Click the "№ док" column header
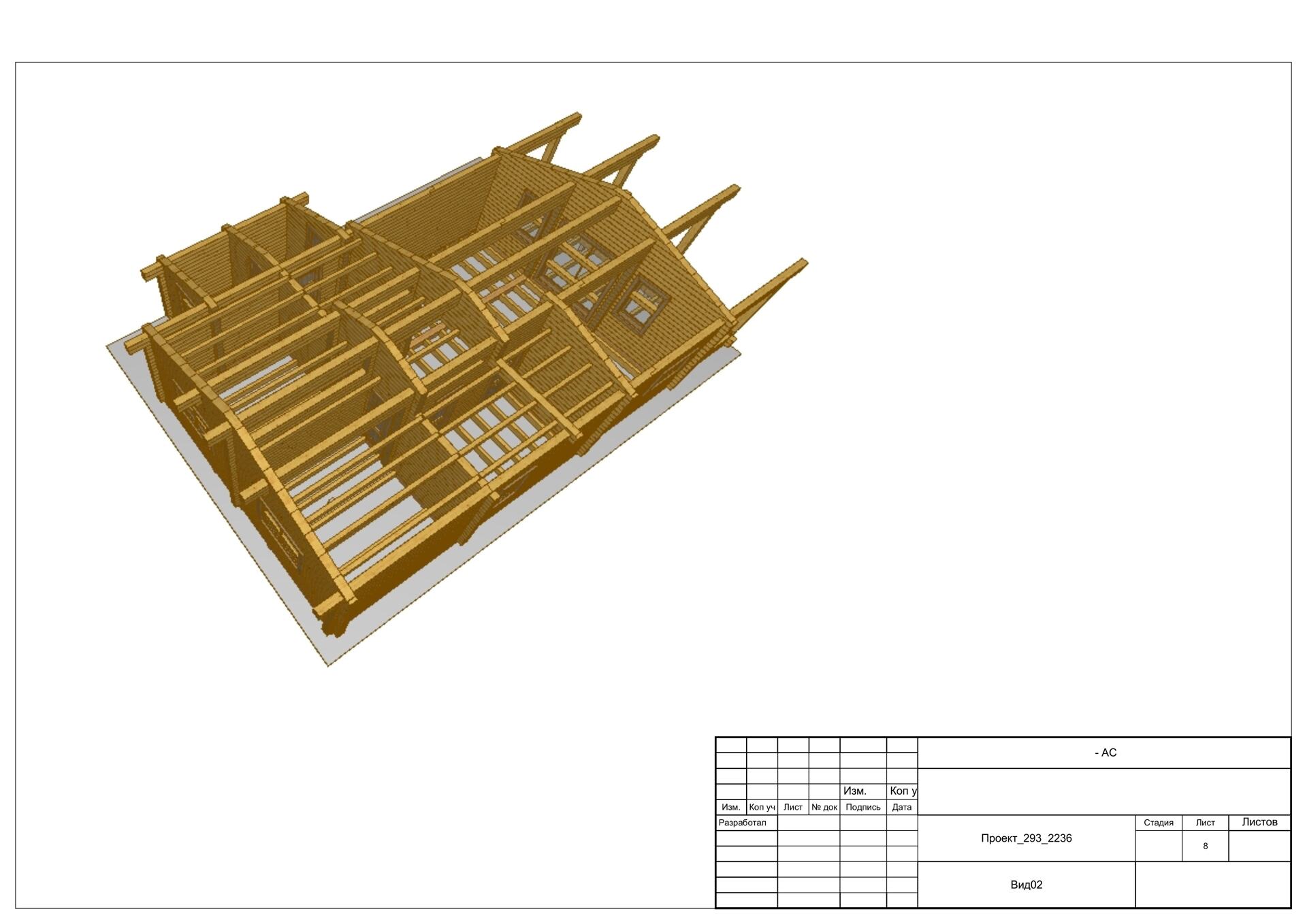 click(x=824, y=807)
